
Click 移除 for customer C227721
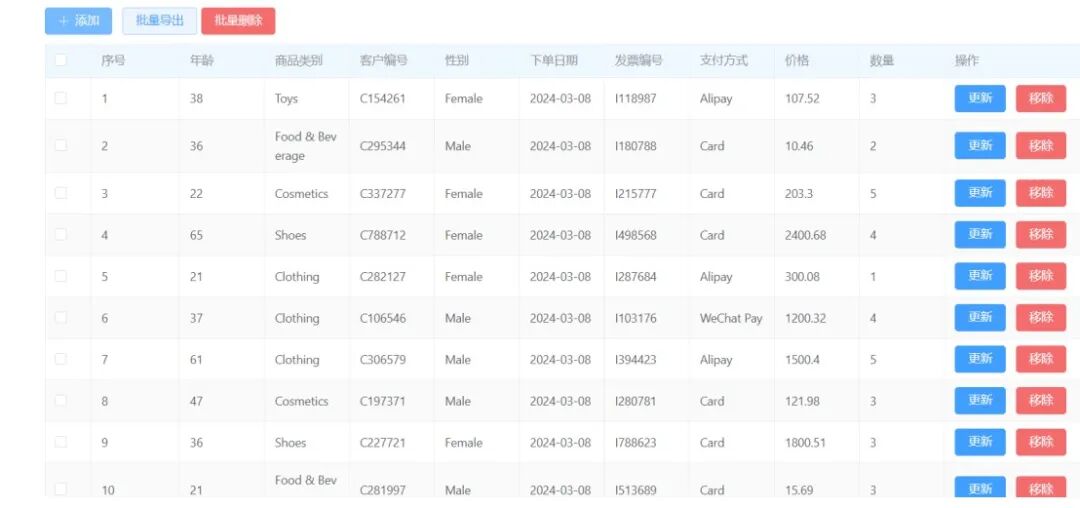pos(1041,442)
